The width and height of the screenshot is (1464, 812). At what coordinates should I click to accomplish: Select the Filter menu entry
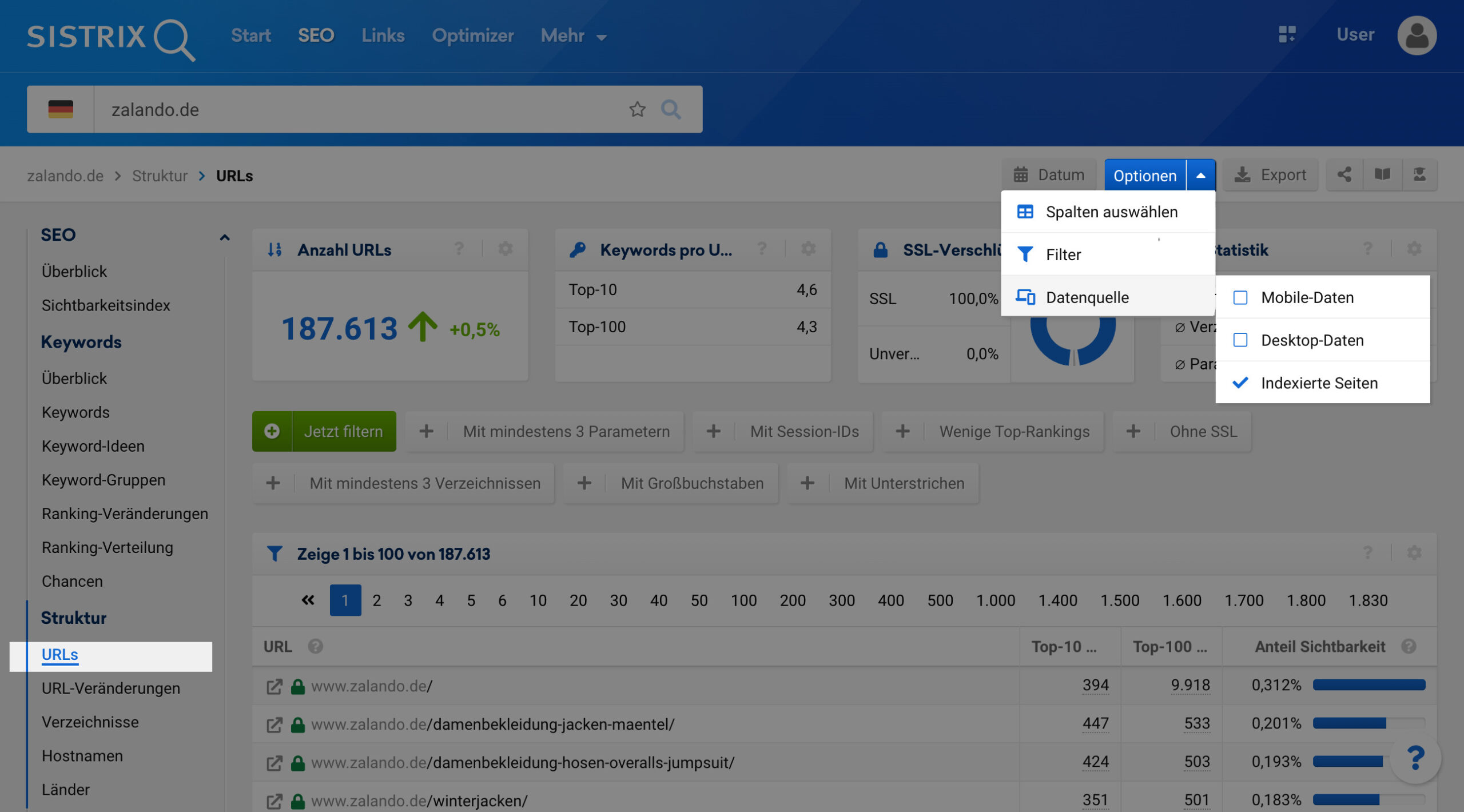[x=1063, y=254]
